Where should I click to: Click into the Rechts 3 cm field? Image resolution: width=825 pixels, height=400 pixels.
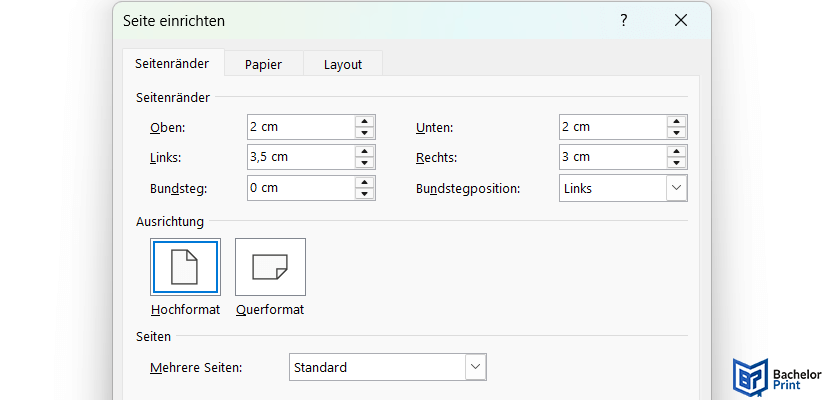[x=613, y=157]
